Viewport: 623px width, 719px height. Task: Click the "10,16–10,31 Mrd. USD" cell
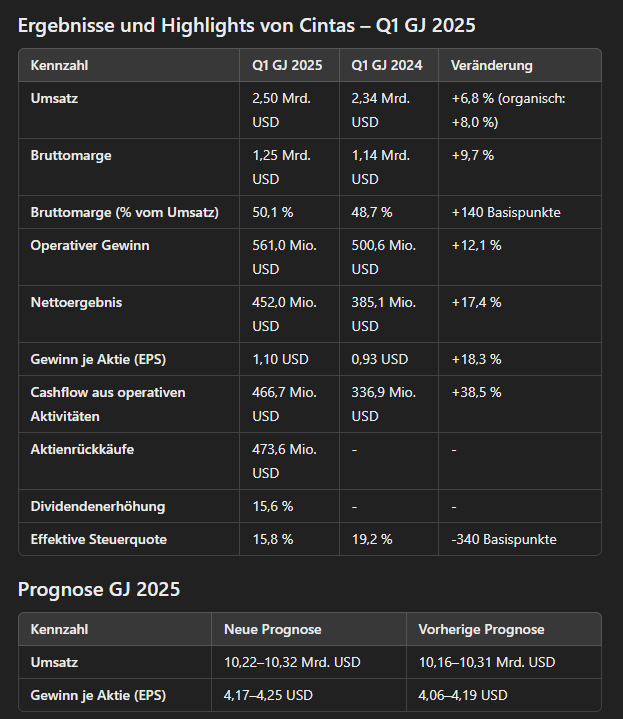point(487,662)
